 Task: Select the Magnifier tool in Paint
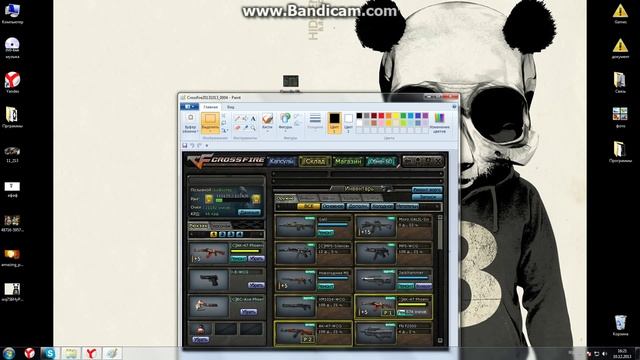tap(253, 128)
